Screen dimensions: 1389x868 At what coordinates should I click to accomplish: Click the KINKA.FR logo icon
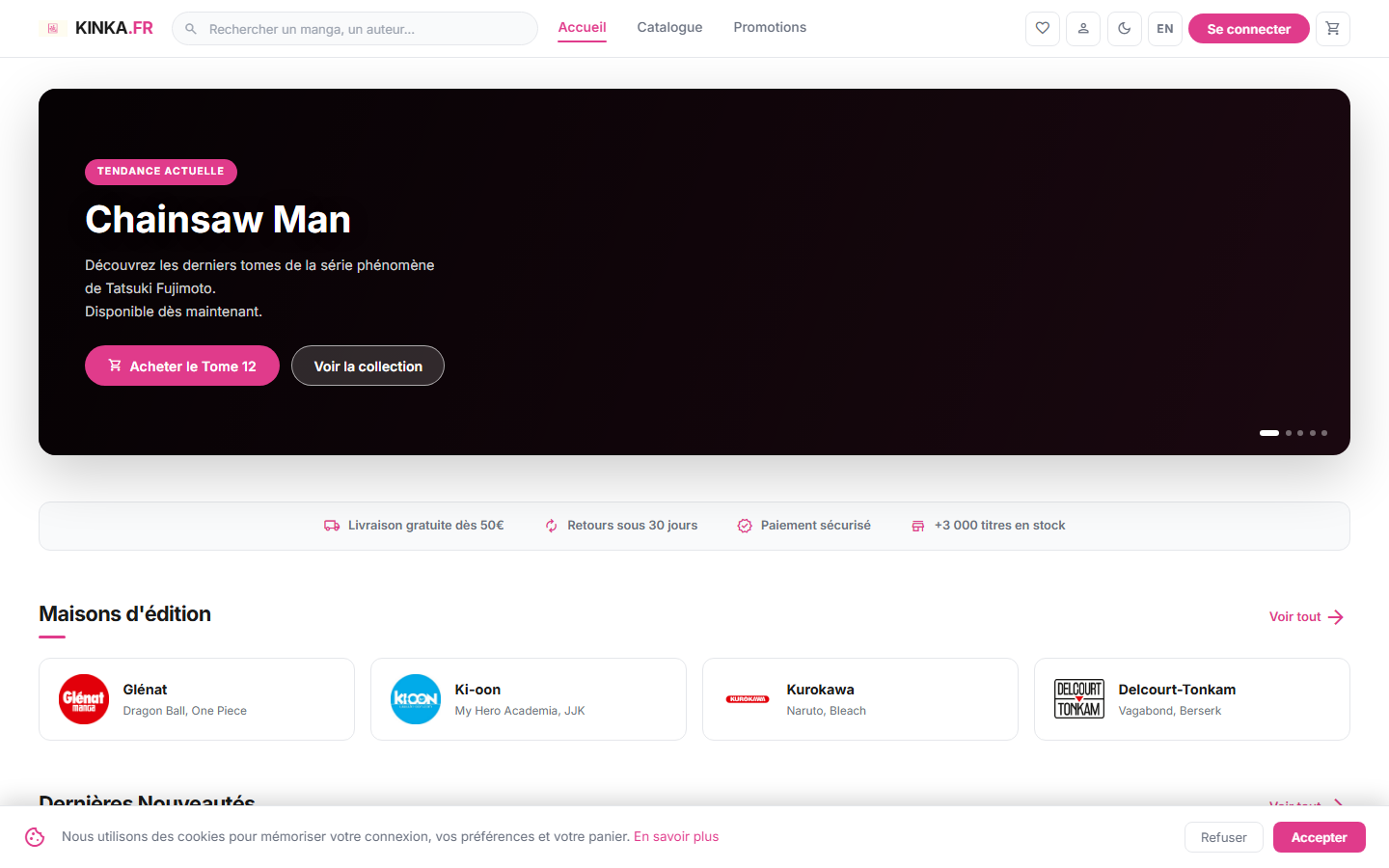click(x=53, y=29)
